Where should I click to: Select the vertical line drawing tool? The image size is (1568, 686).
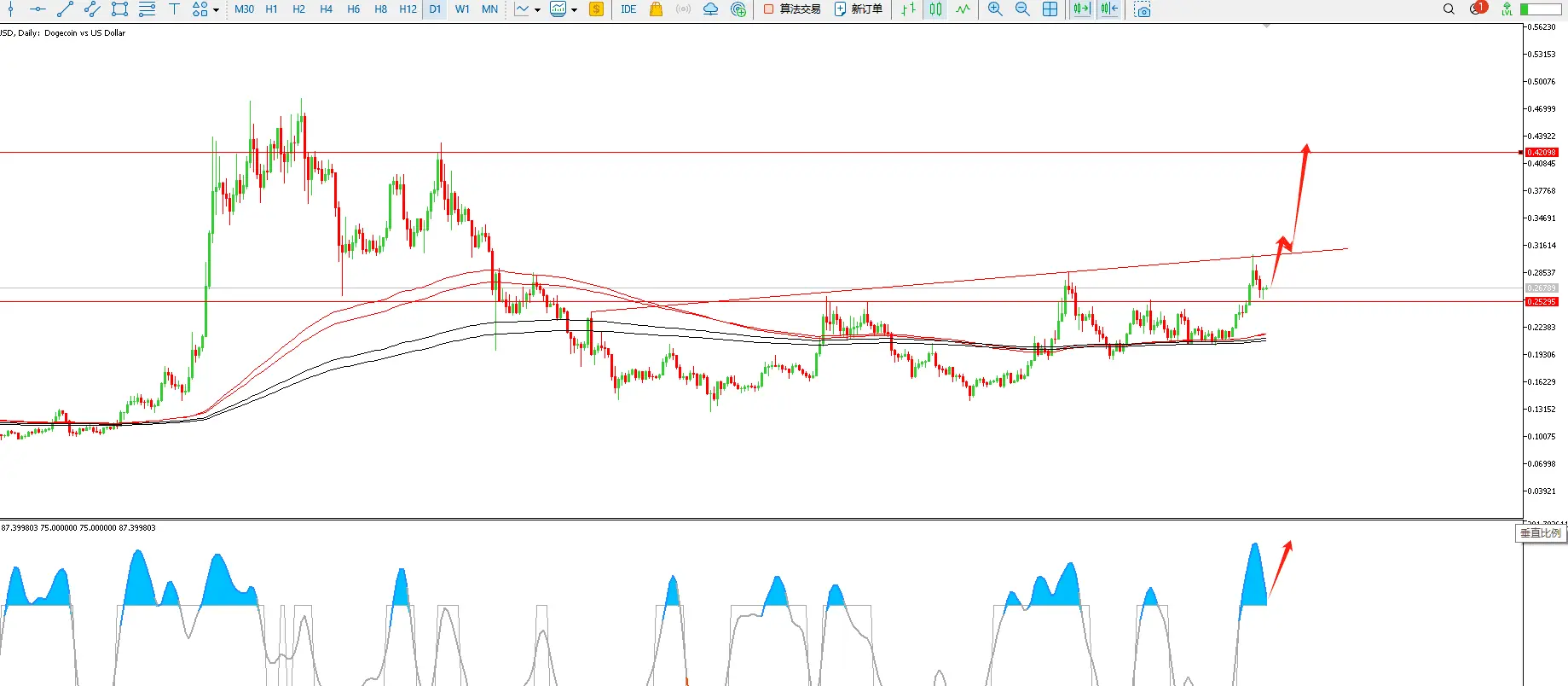tap(9, 9)
